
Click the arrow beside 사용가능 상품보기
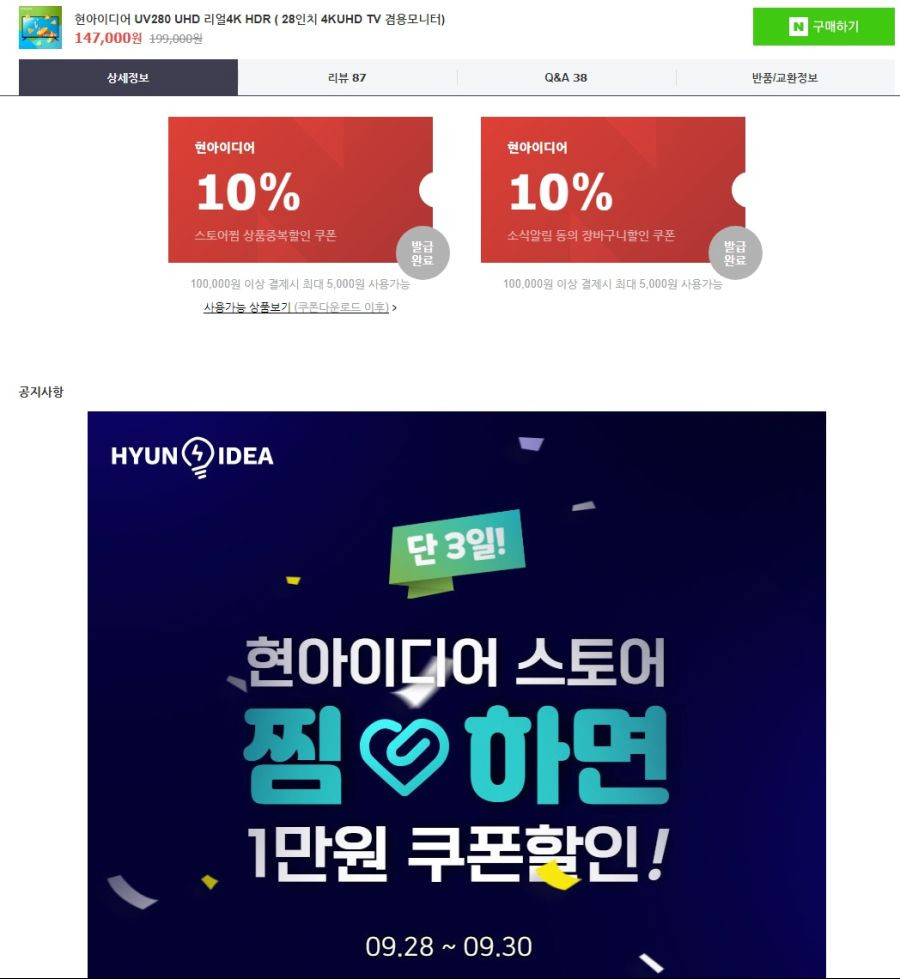pyautogui.click(x=394, y=308)
